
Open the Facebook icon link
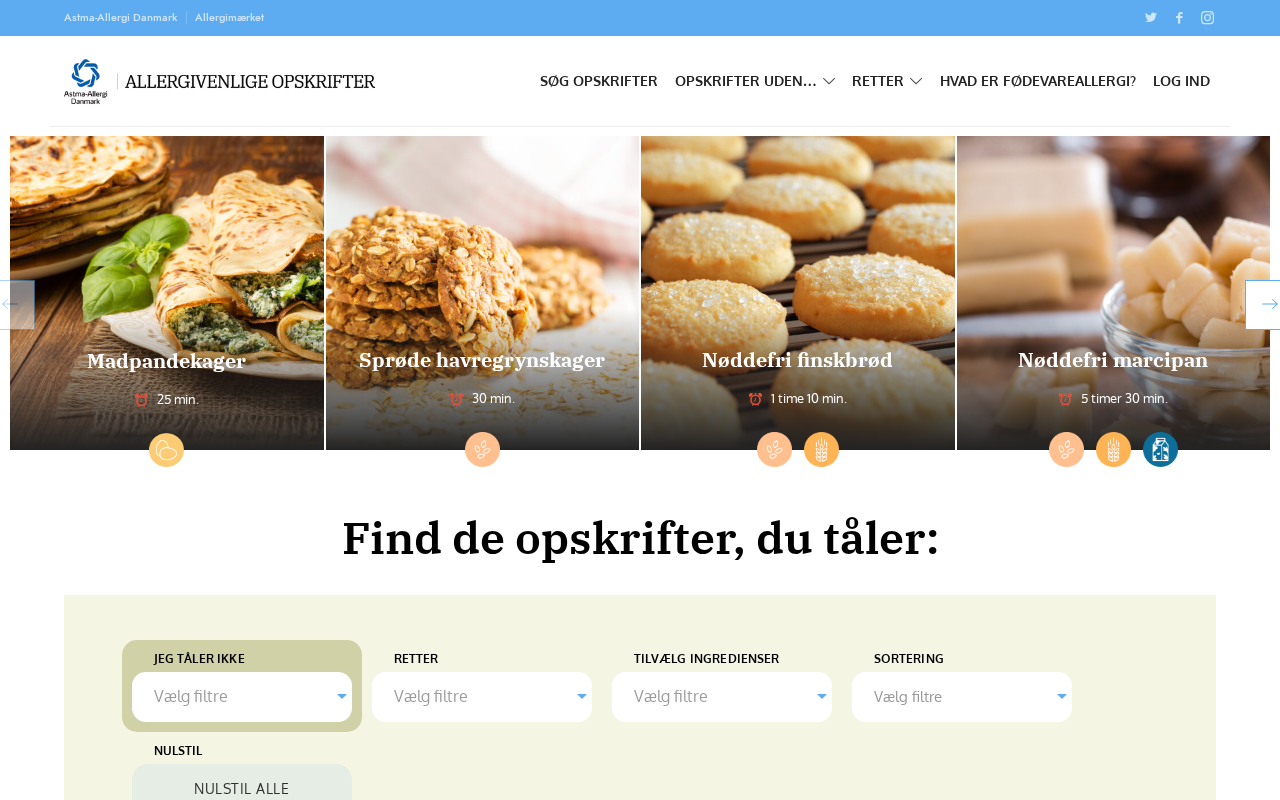tap(1179, 17)
